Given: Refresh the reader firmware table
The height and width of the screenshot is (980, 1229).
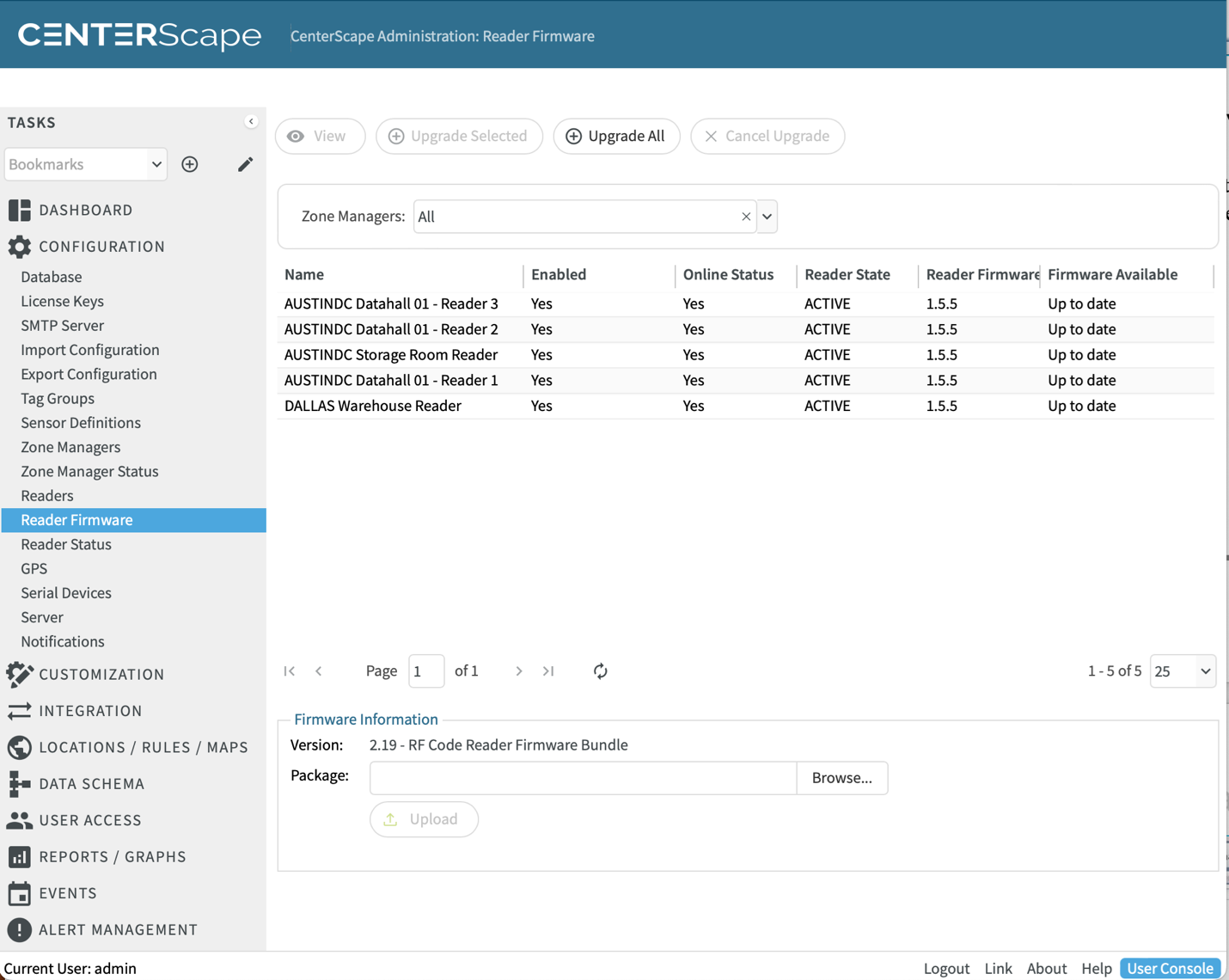Looking at the screenshot, I should pos(600,671).
